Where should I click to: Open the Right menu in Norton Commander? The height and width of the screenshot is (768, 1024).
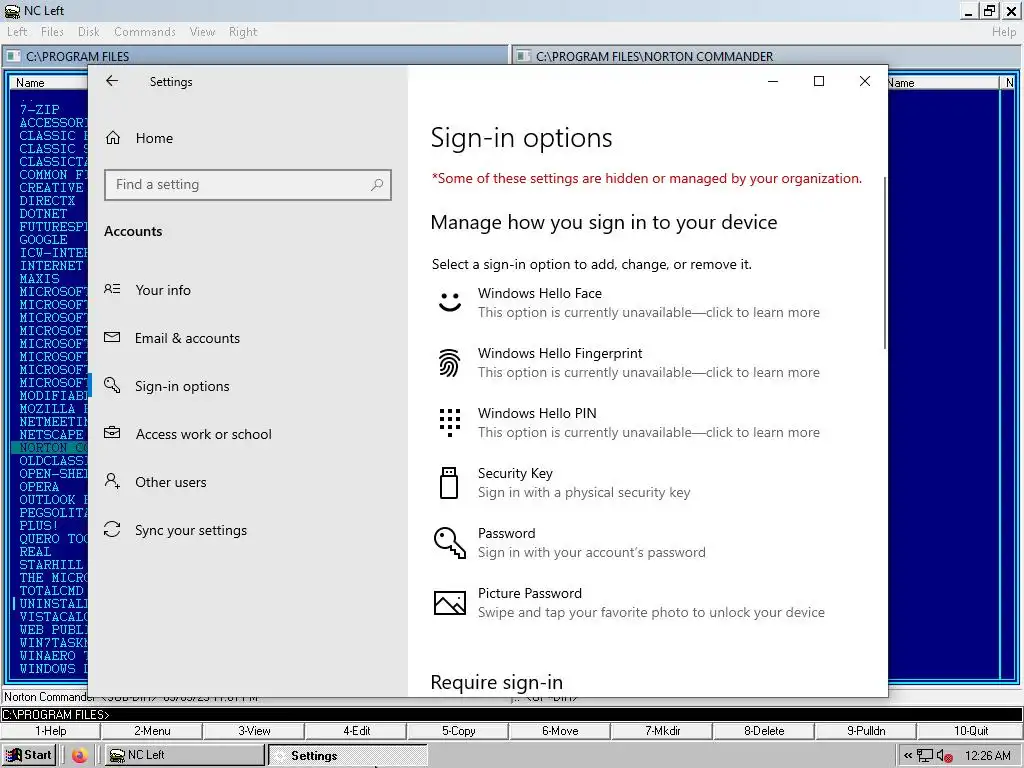(243, 32)
